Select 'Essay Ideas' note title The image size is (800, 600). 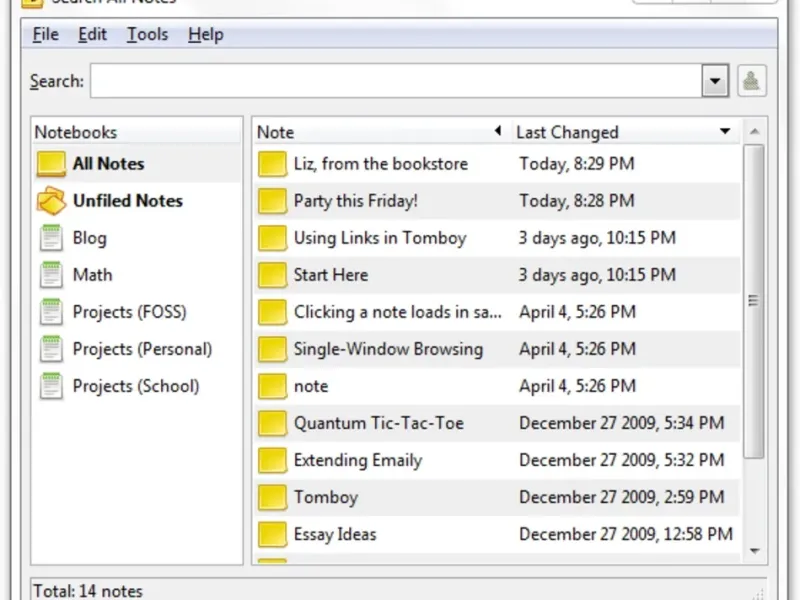pos(335,535)
